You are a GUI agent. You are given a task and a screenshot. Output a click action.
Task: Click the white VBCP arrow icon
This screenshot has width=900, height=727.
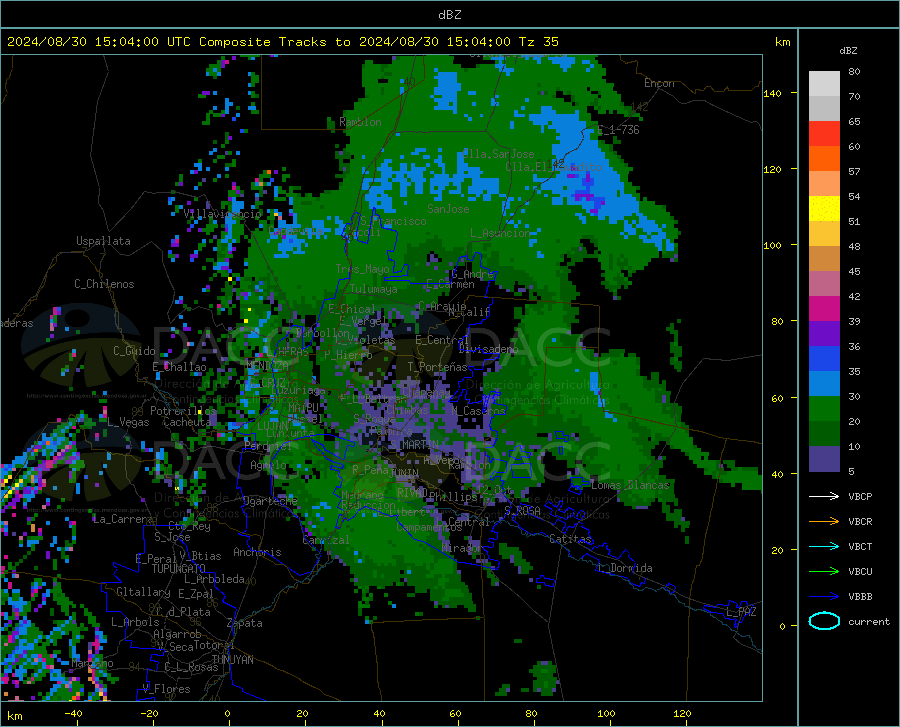824,496
